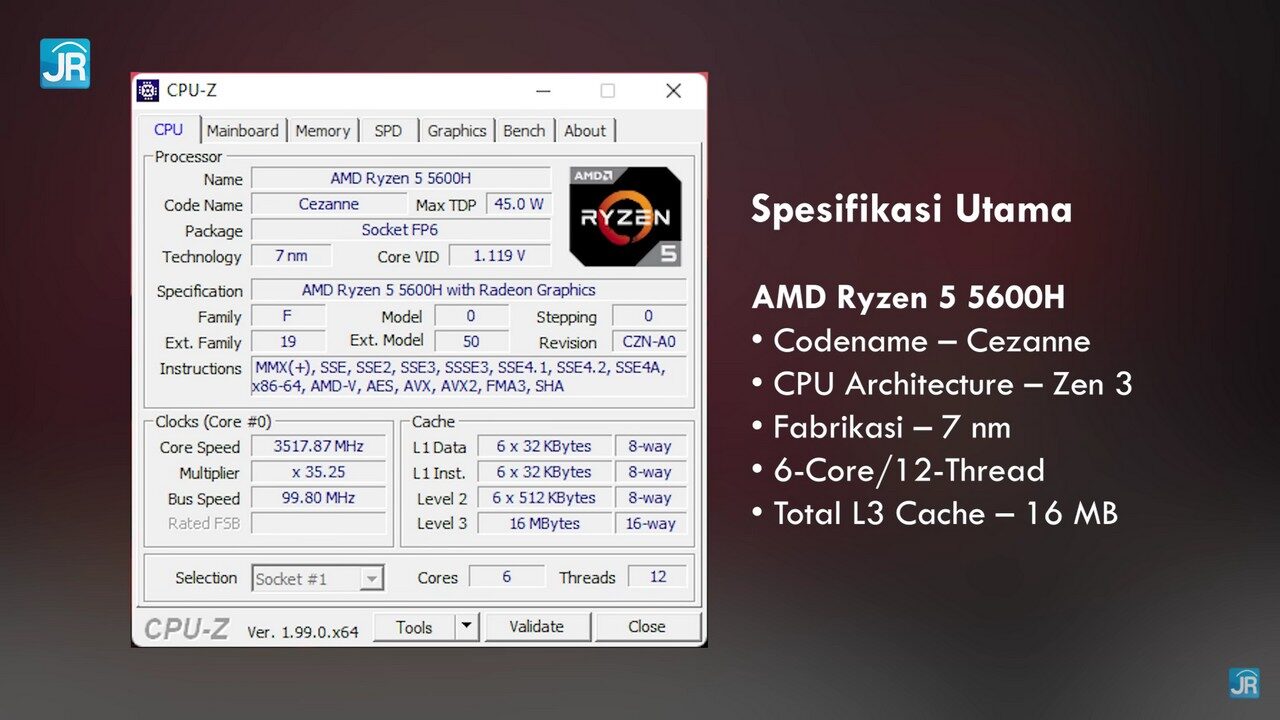Screen dimensions: 1280x720
Task: Click the Tools button
Action: click(x=414, y=627)
